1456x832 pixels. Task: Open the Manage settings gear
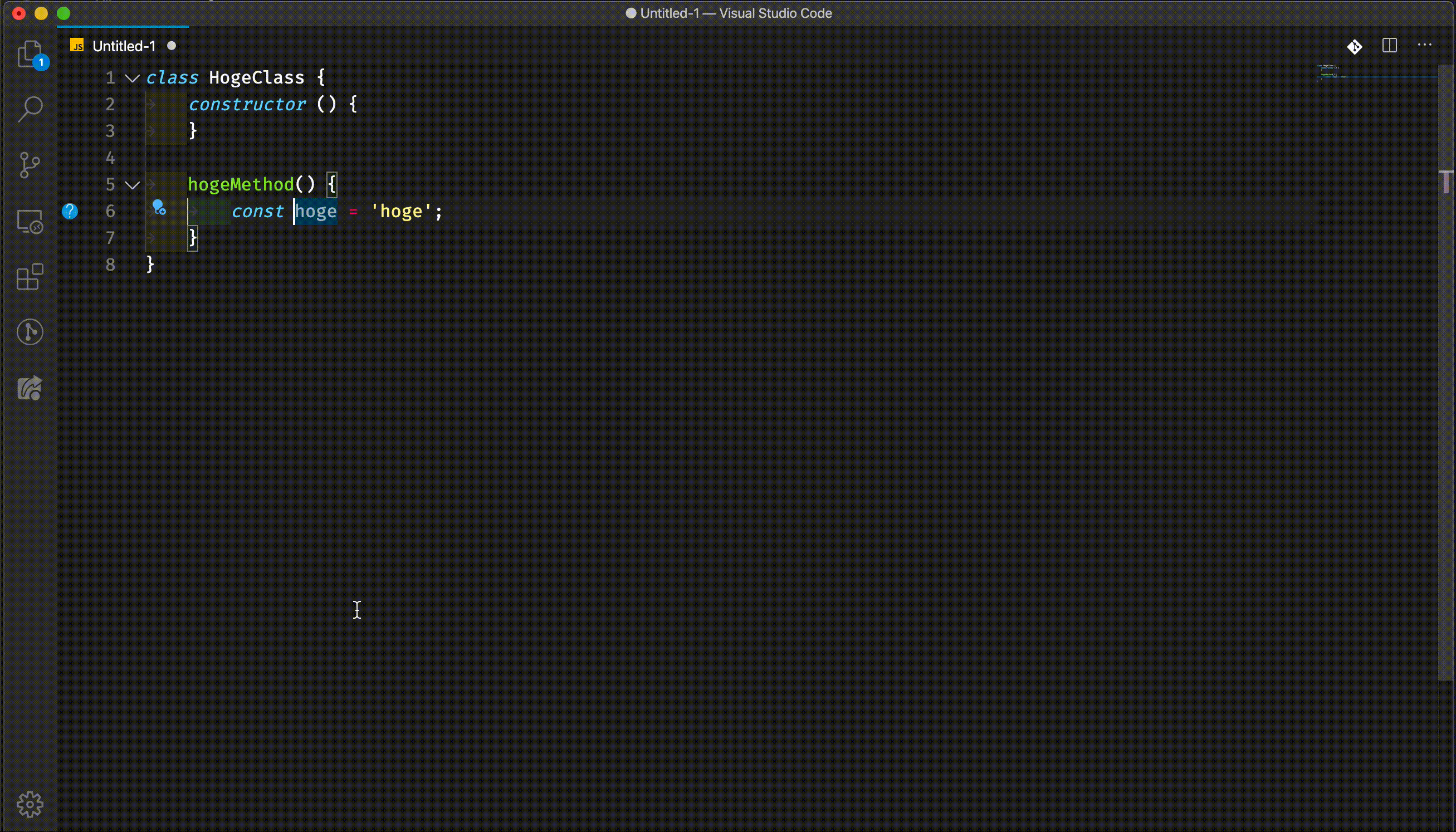point(30,804)
